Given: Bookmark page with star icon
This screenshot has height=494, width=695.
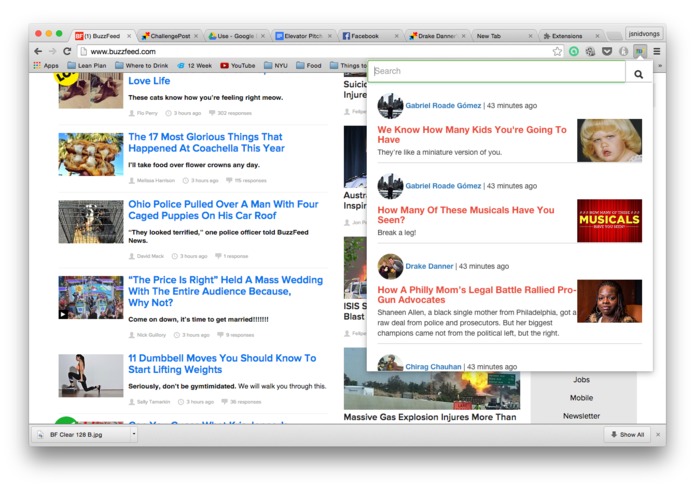Looking at the screenshot, I should point(557,51).
